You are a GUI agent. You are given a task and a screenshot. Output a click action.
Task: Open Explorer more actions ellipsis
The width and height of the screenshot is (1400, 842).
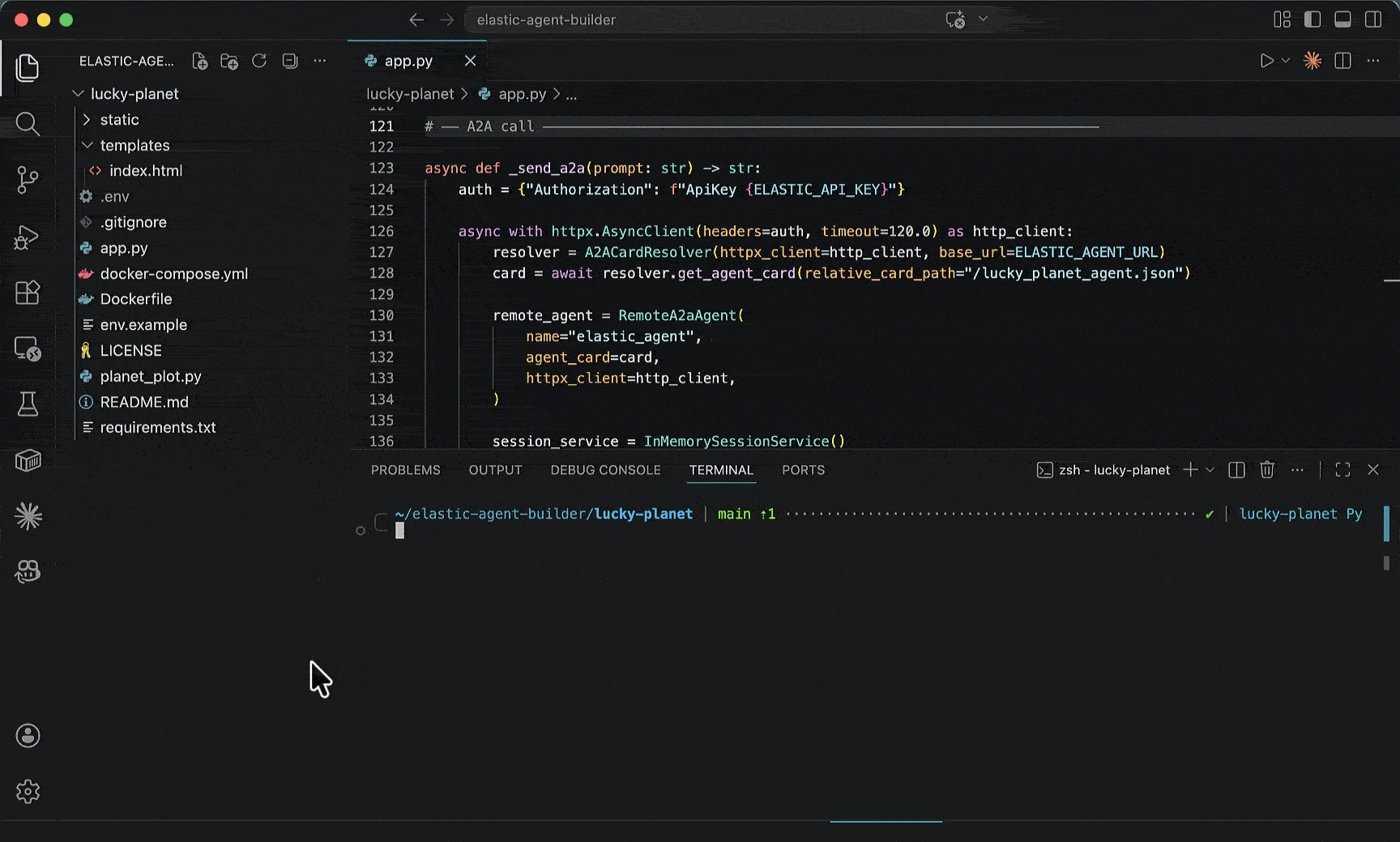tap(320, 61)
